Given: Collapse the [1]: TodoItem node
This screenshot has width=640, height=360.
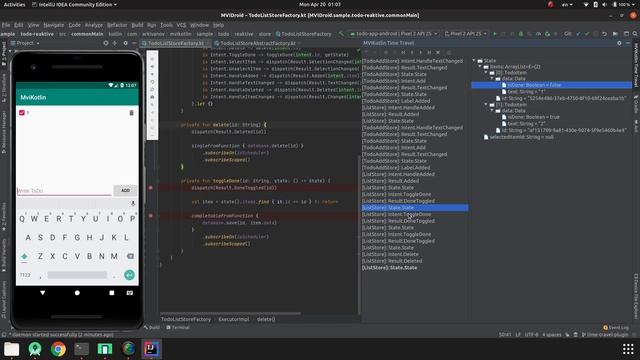Looking at the screenshot, I should point(486,104).
